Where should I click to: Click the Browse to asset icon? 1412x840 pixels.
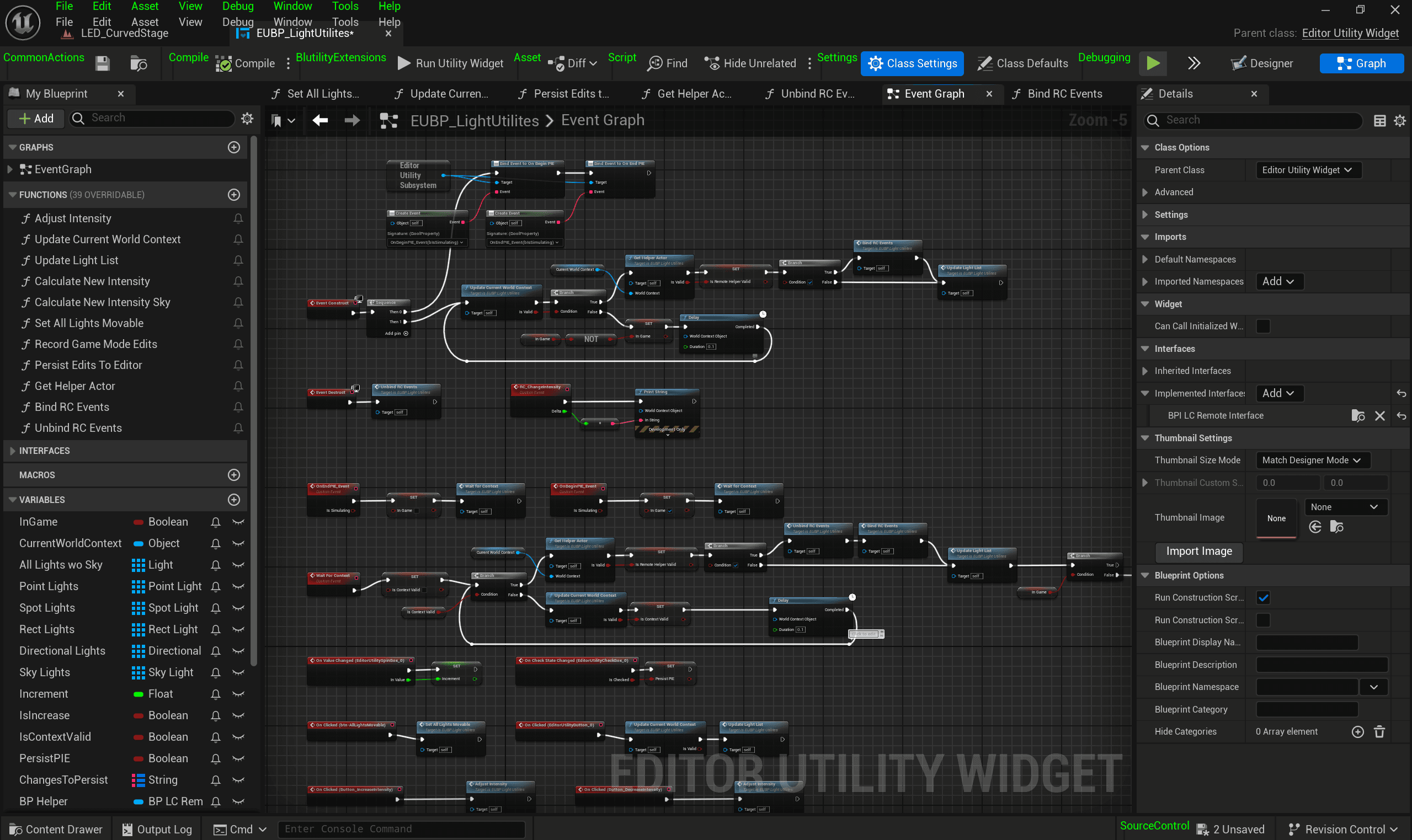(138, 63)
